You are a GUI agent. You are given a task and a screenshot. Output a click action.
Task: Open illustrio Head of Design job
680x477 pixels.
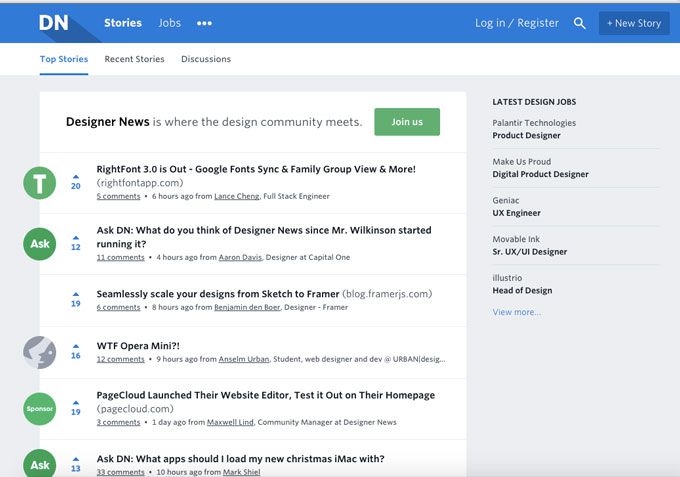coord(522,284)
